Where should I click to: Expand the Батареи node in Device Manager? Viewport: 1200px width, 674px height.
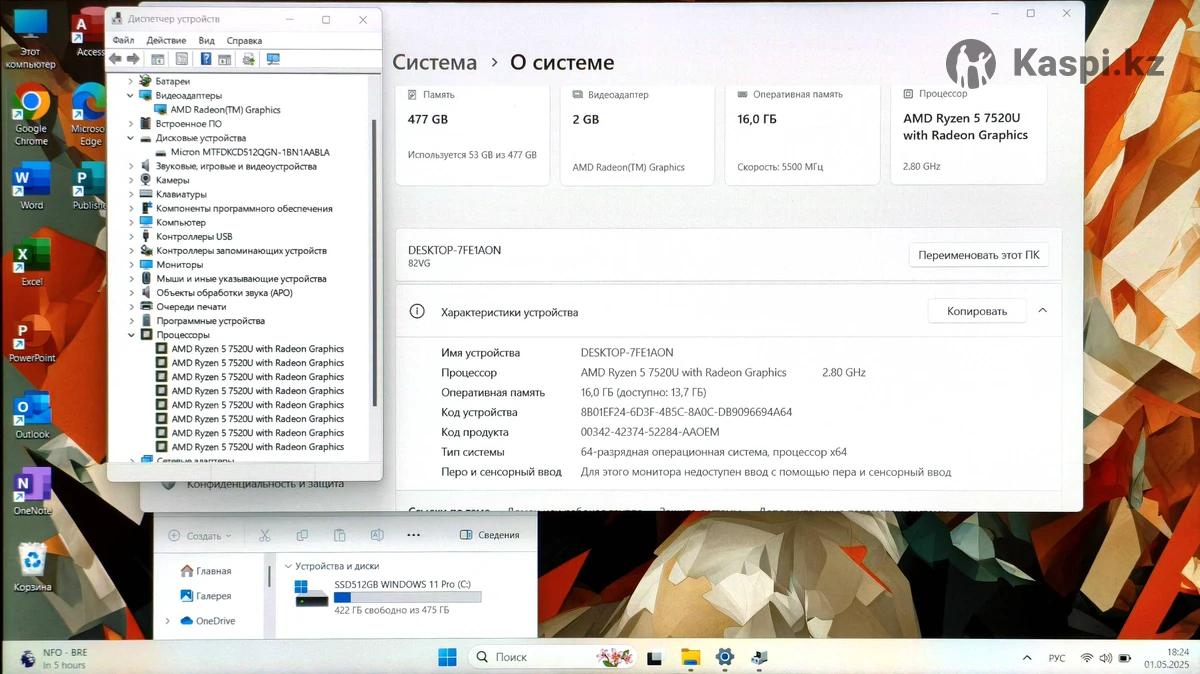click(x=131, y=81)
